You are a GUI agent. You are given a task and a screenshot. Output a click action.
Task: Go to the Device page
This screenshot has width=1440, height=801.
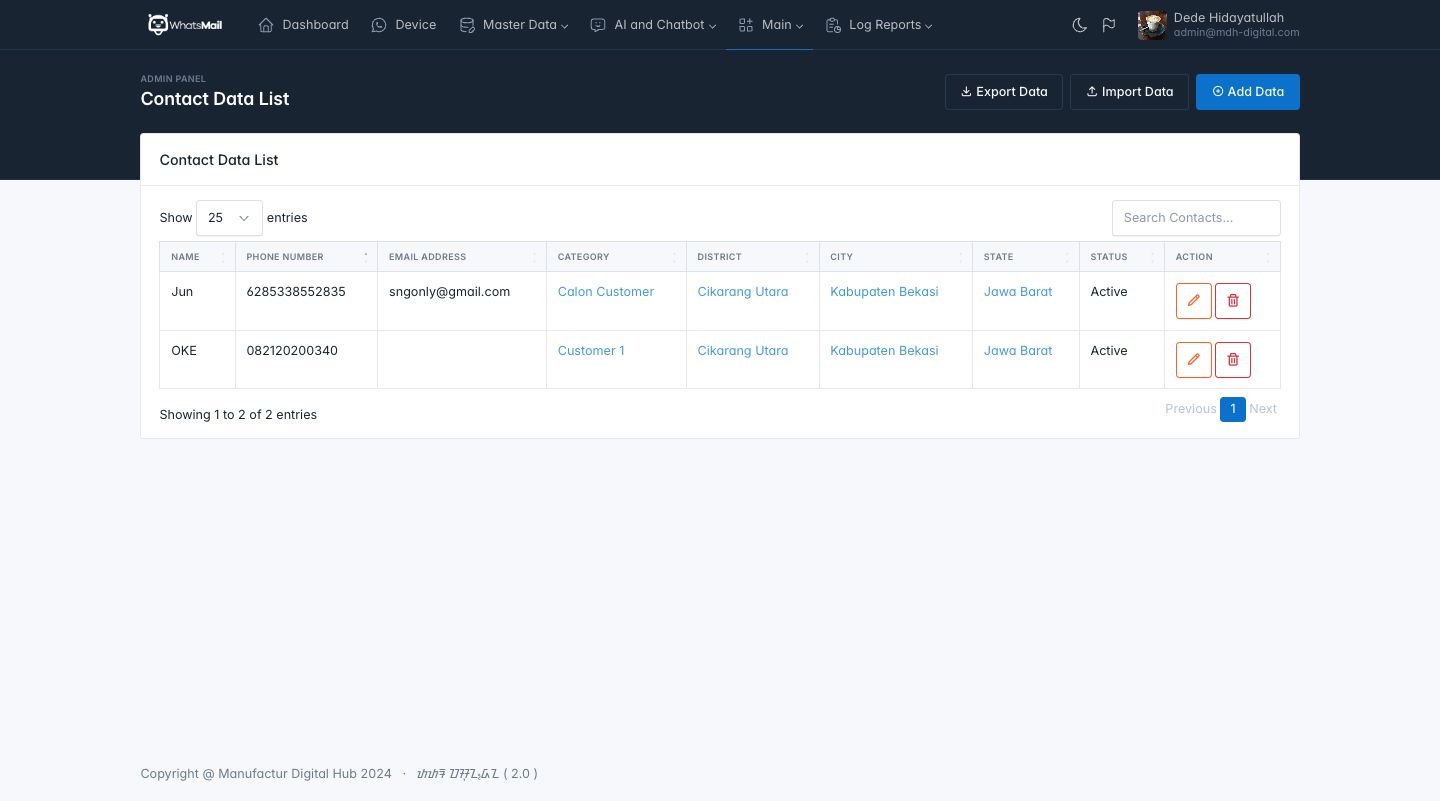(404, 25)
